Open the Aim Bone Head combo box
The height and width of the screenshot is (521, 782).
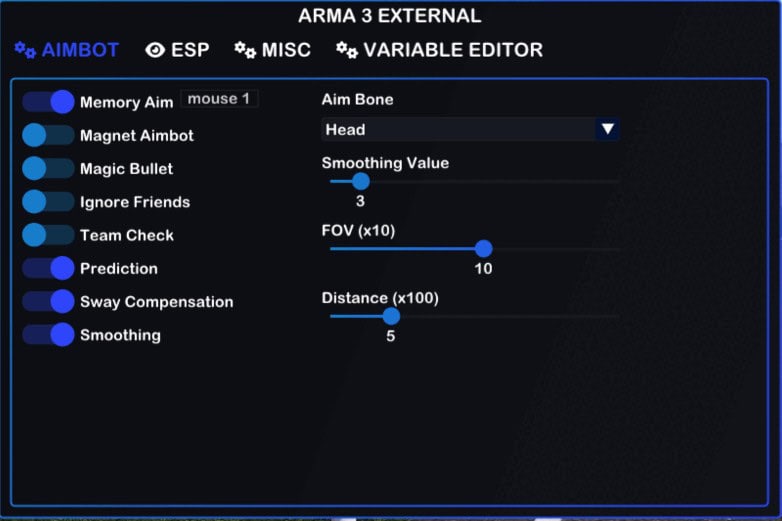point(458,129)
